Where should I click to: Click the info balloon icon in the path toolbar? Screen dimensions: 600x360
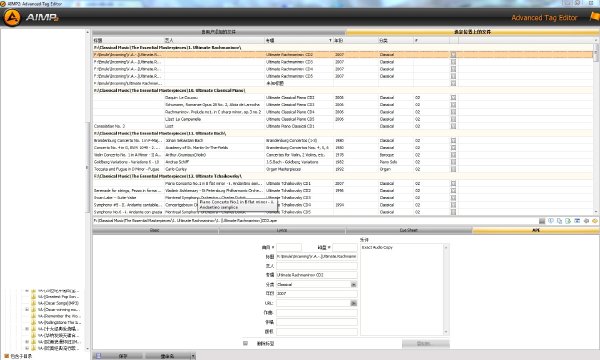point(551,221)
